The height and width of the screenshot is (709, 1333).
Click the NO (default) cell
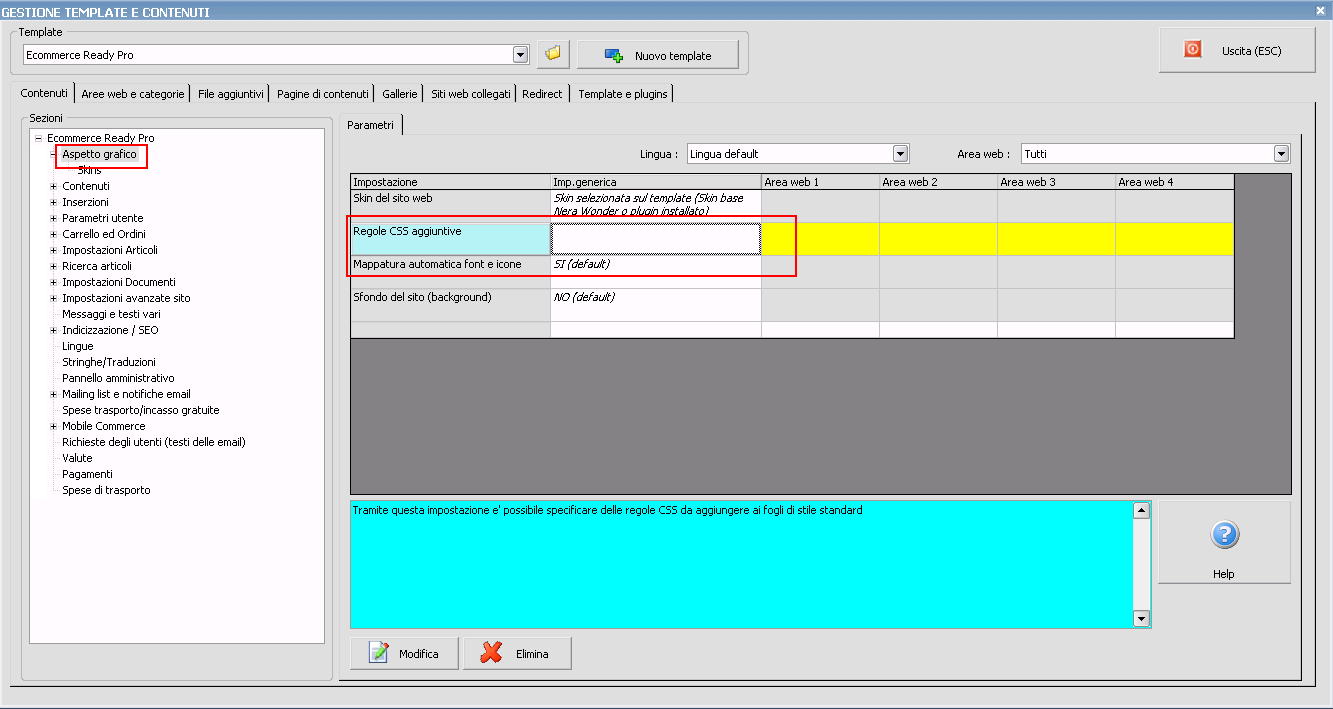point(655,304)
